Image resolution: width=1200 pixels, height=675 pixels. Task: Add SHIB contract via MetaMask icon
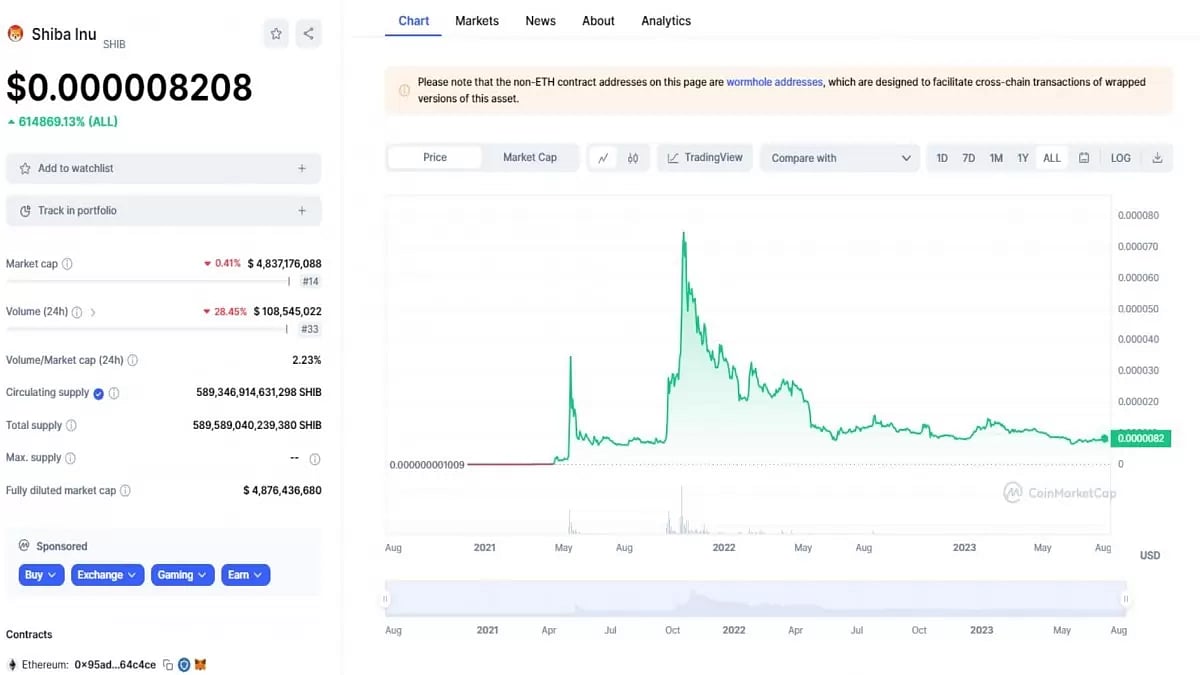[x=200, y=664]
